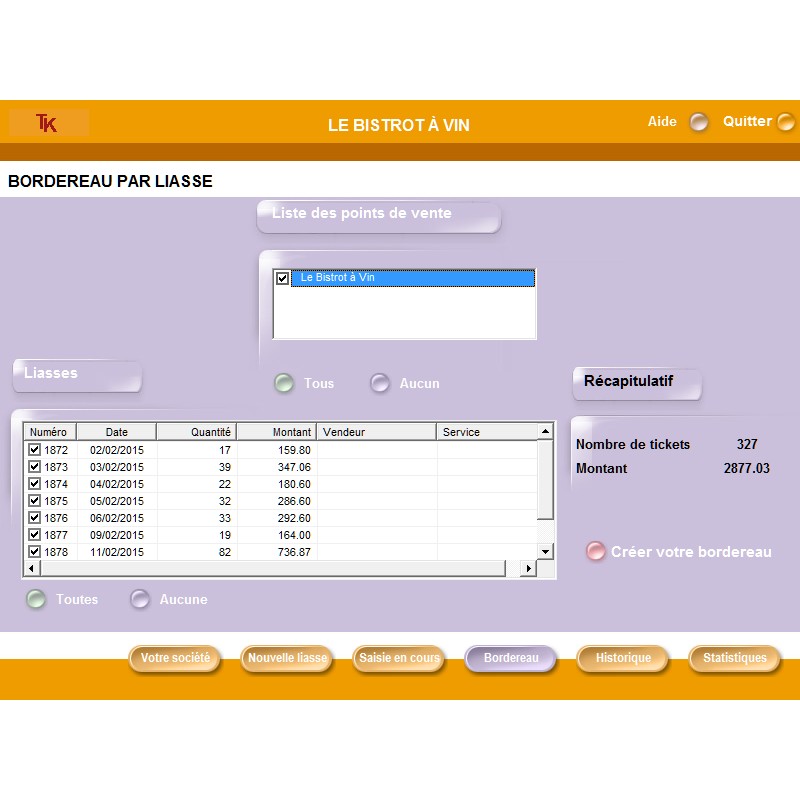The width and height of the screenshot is (800, 800).
Task: Click montant cell 286.60
Action: (294, 501)
